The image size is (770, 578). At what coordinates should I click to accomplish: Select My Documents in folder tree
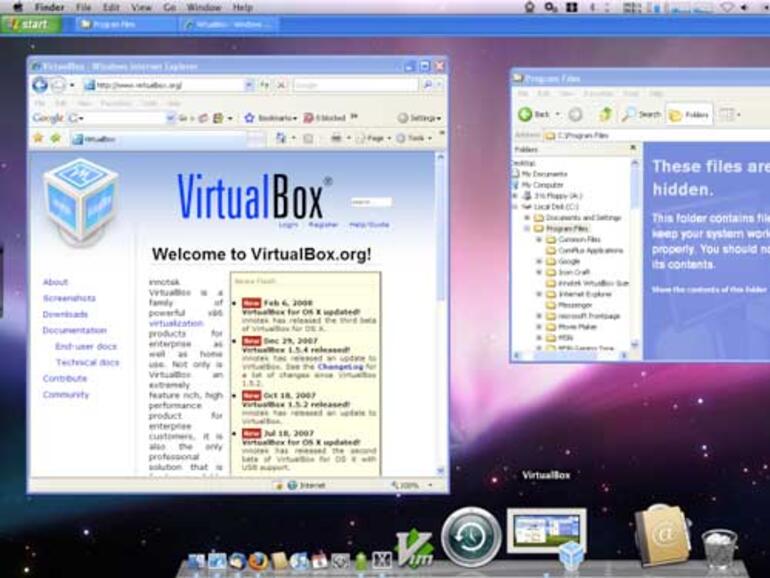point(539,174)
